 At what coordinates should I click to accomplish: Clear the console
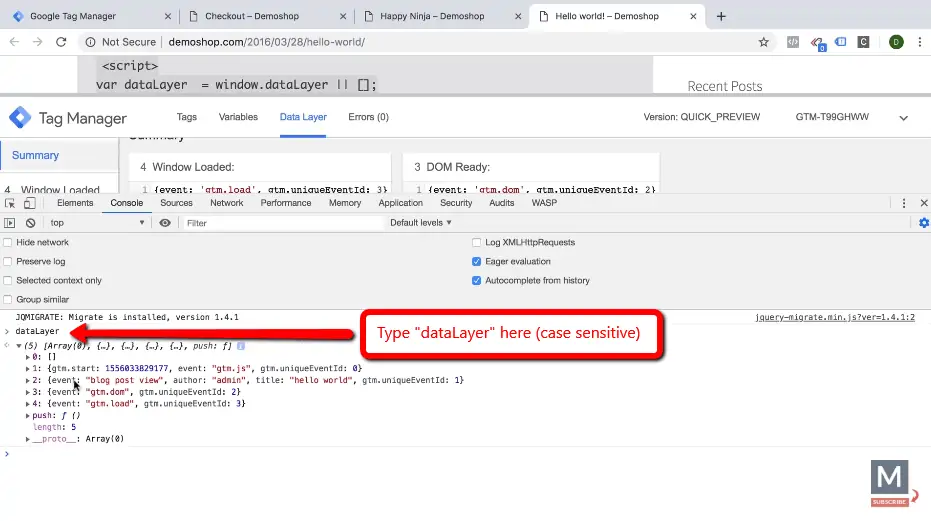point(30,223)
